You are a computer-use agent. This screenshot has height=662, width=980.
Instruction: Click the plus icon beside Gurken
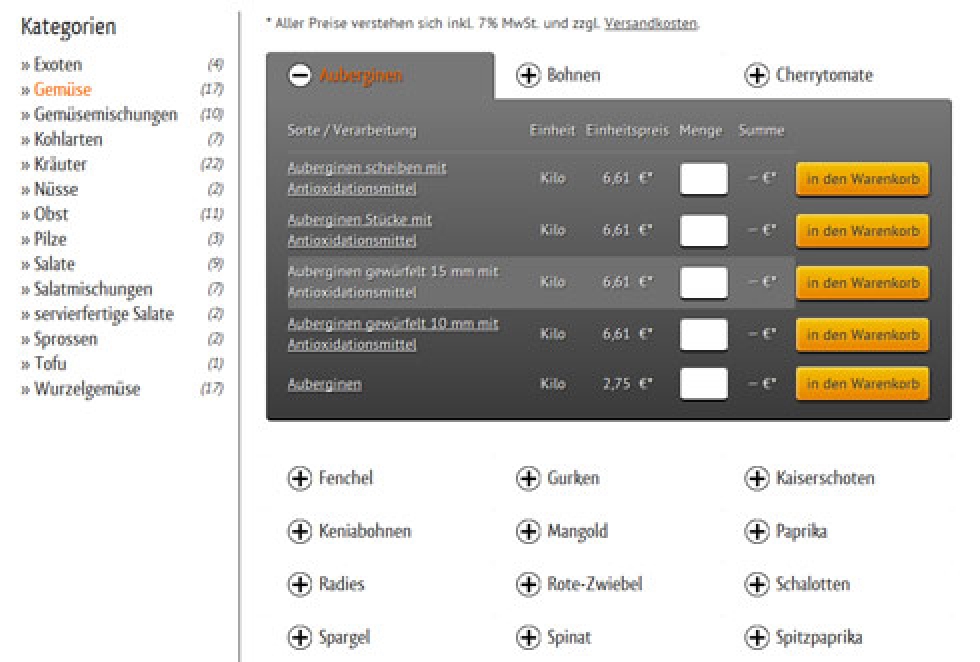528,479
